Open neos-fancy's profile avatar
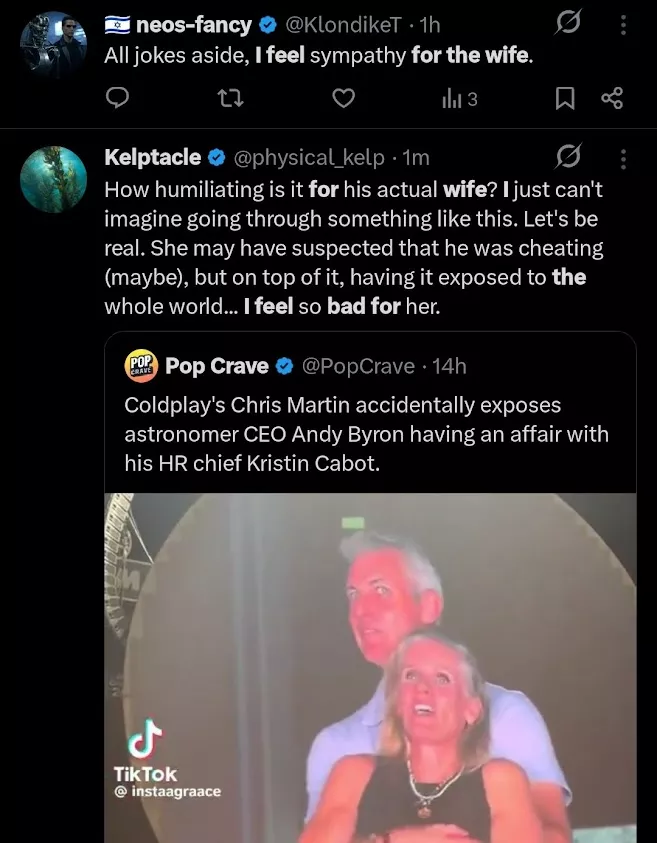657x843 pixels. coord(53,45)
